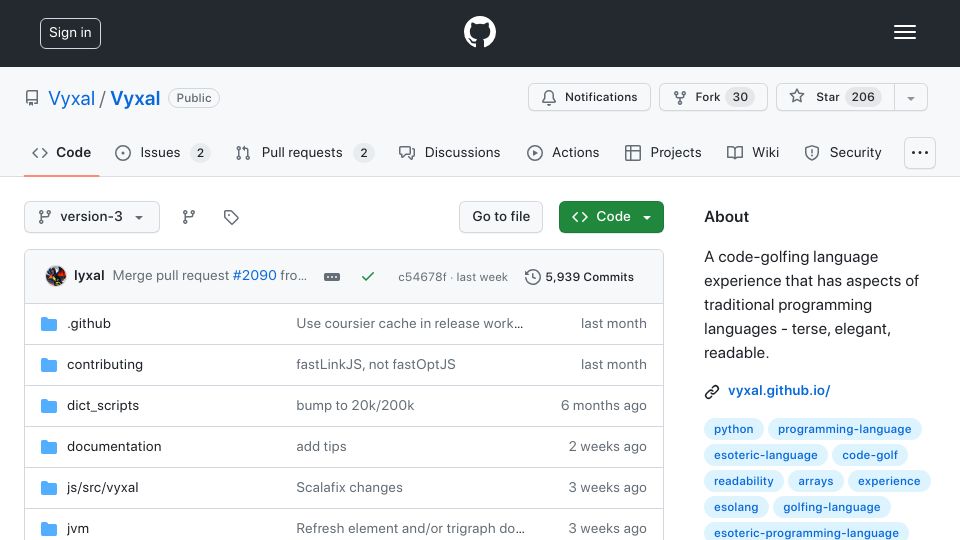View branches via the branch icon
This screenshot has height=540, width=960.
click(x=189, y=217)
